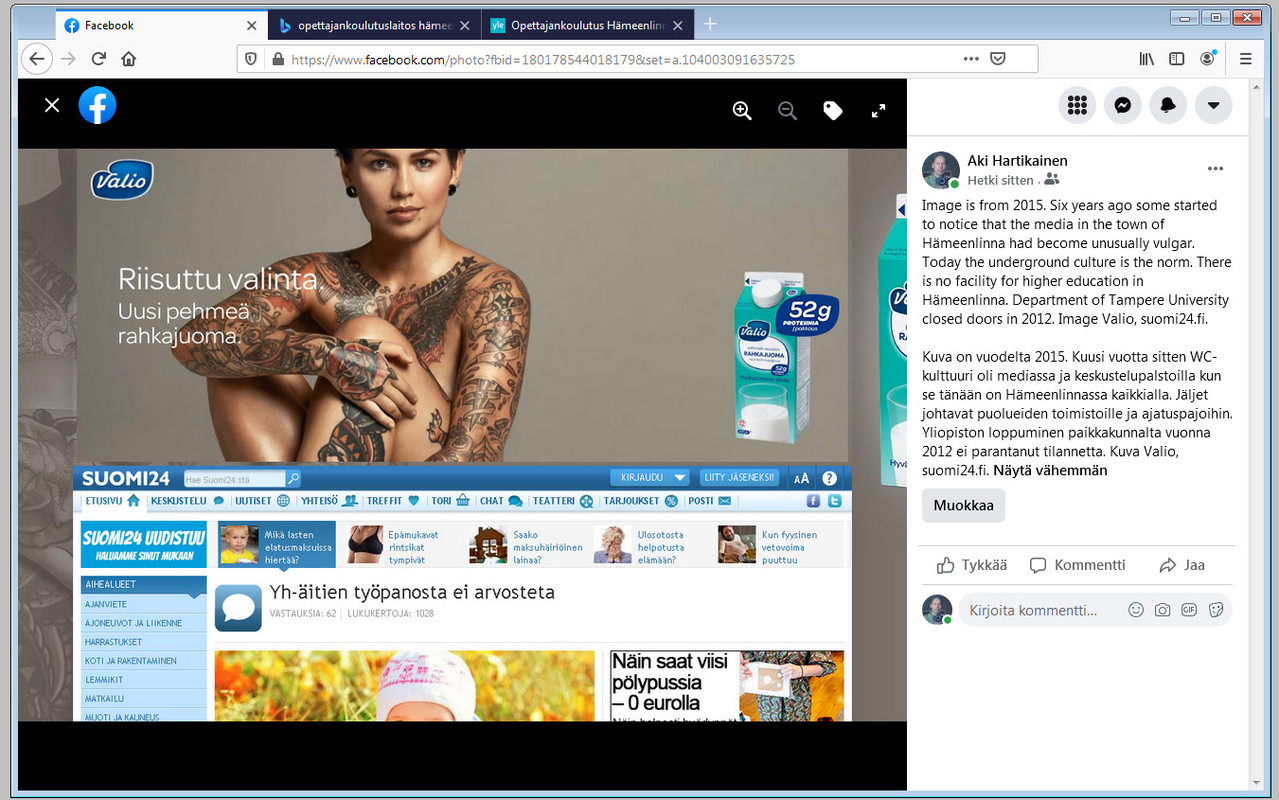Open post options three-dot menu
1279x800 pixels.
coord(1215,169)
